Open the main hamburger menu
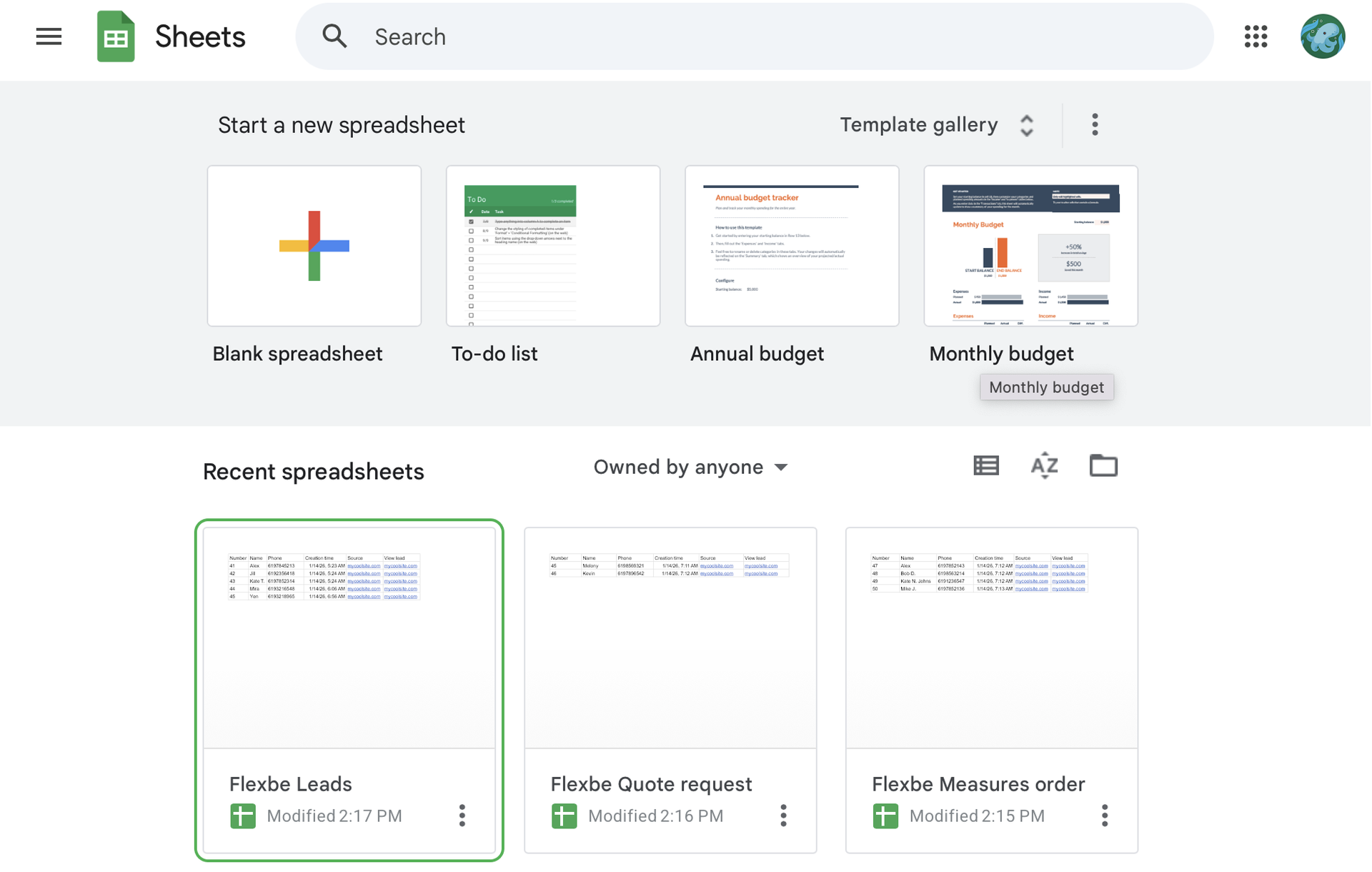Image resolution: width=1372 pixels, height=872 pixels. pos(49,36)
